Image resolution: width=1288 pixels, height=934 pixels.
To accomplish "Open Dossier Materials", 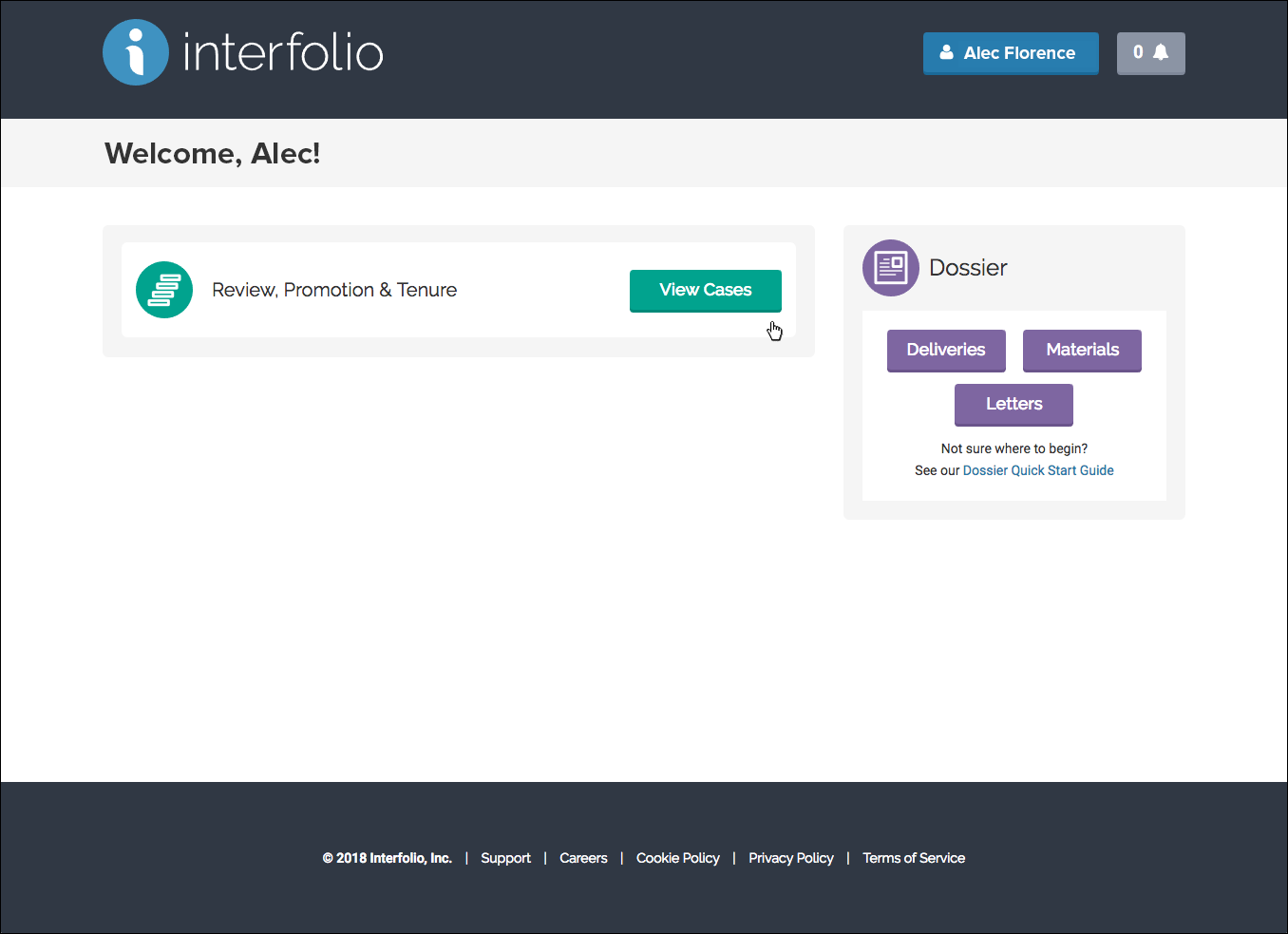I will coord(1082,351).
